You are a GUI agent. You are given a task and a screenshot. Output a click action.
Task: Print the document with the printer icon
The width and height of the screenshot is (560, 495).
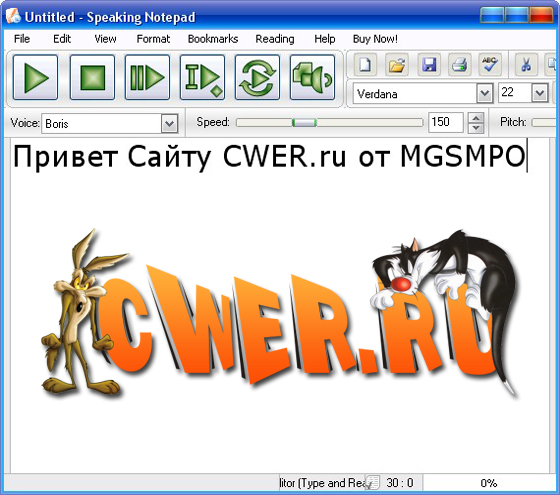click(x=459, y=65)
